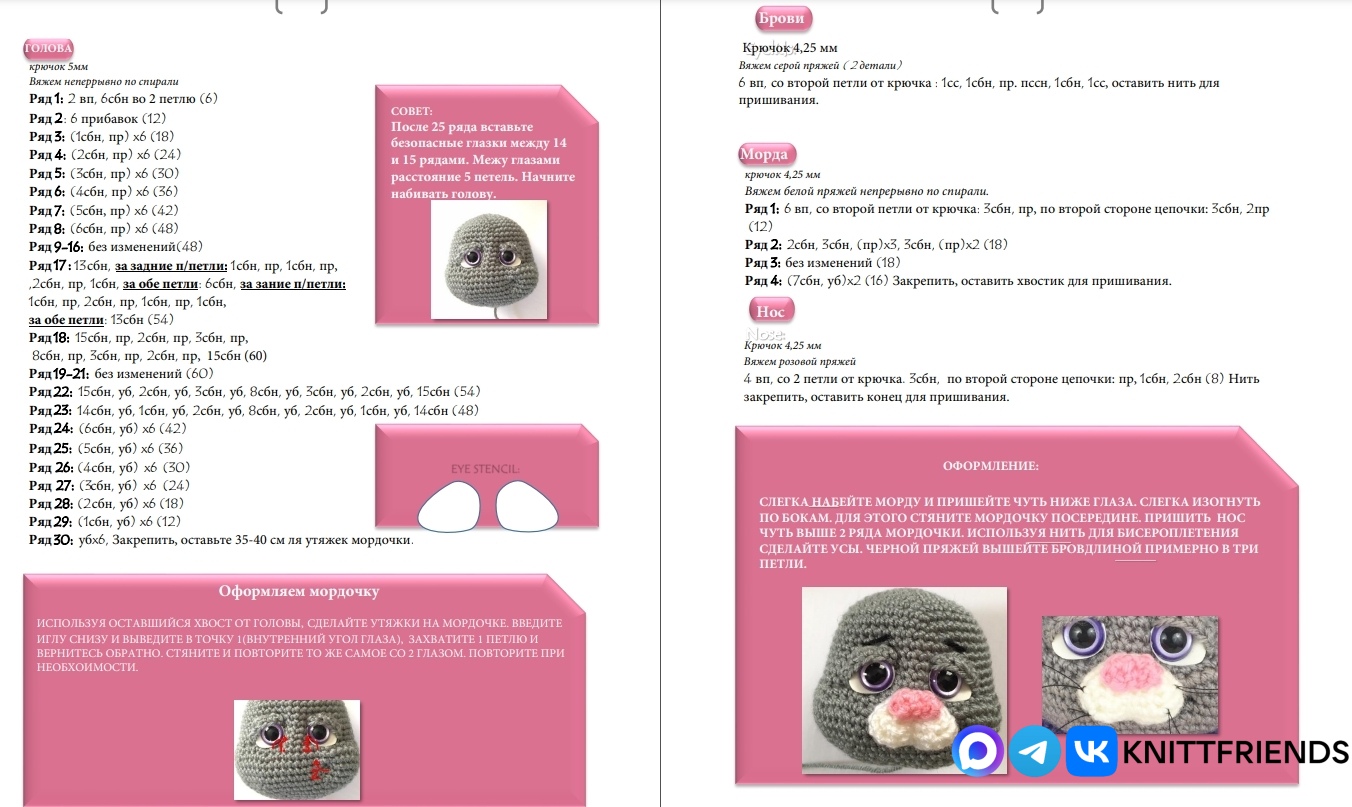Click the head photo with pink nose
Viewport: 1352px width, 807px height.
[904, 680]
